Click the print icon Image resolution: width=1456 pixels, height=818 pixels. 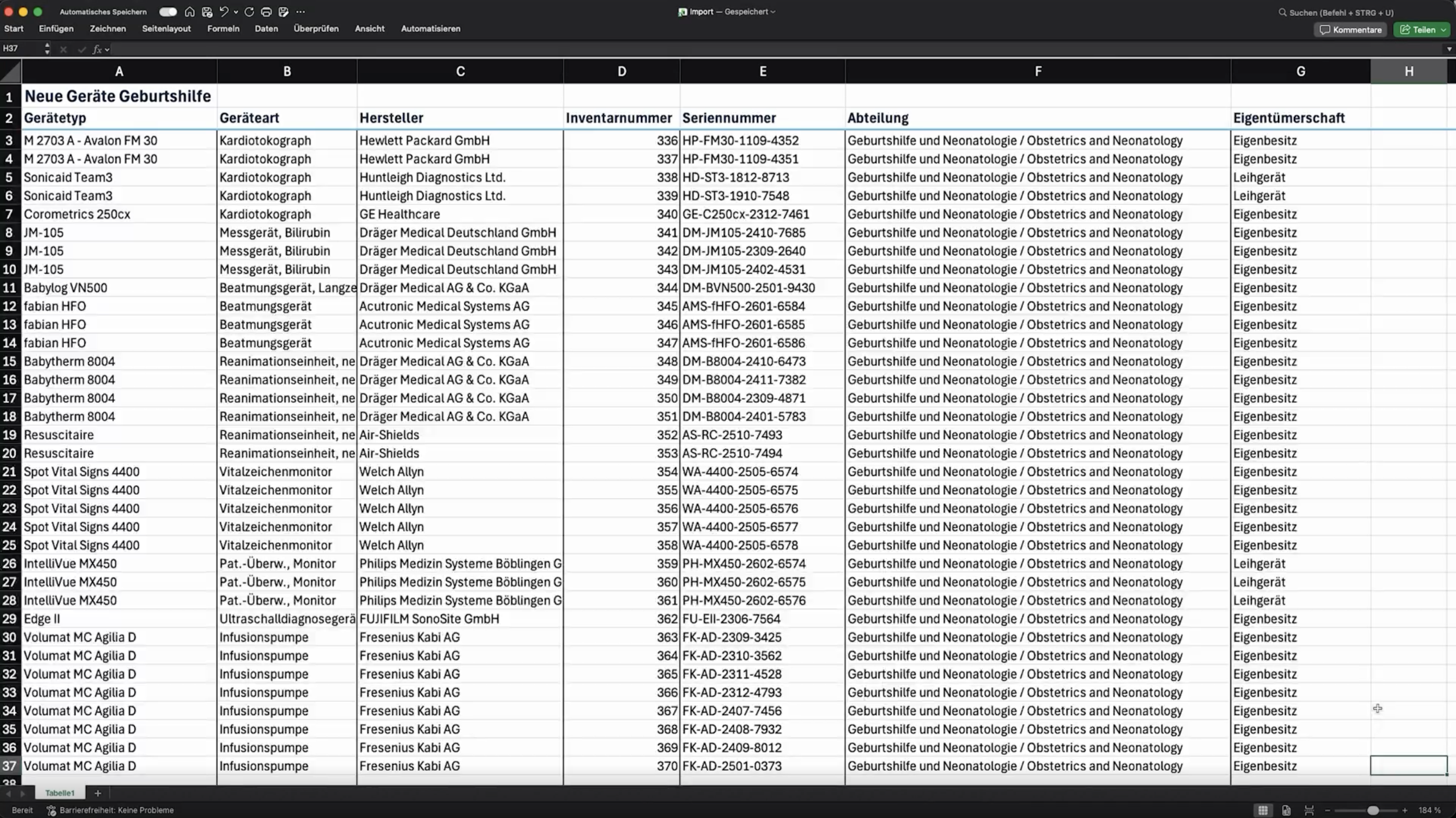click(266, 12)
